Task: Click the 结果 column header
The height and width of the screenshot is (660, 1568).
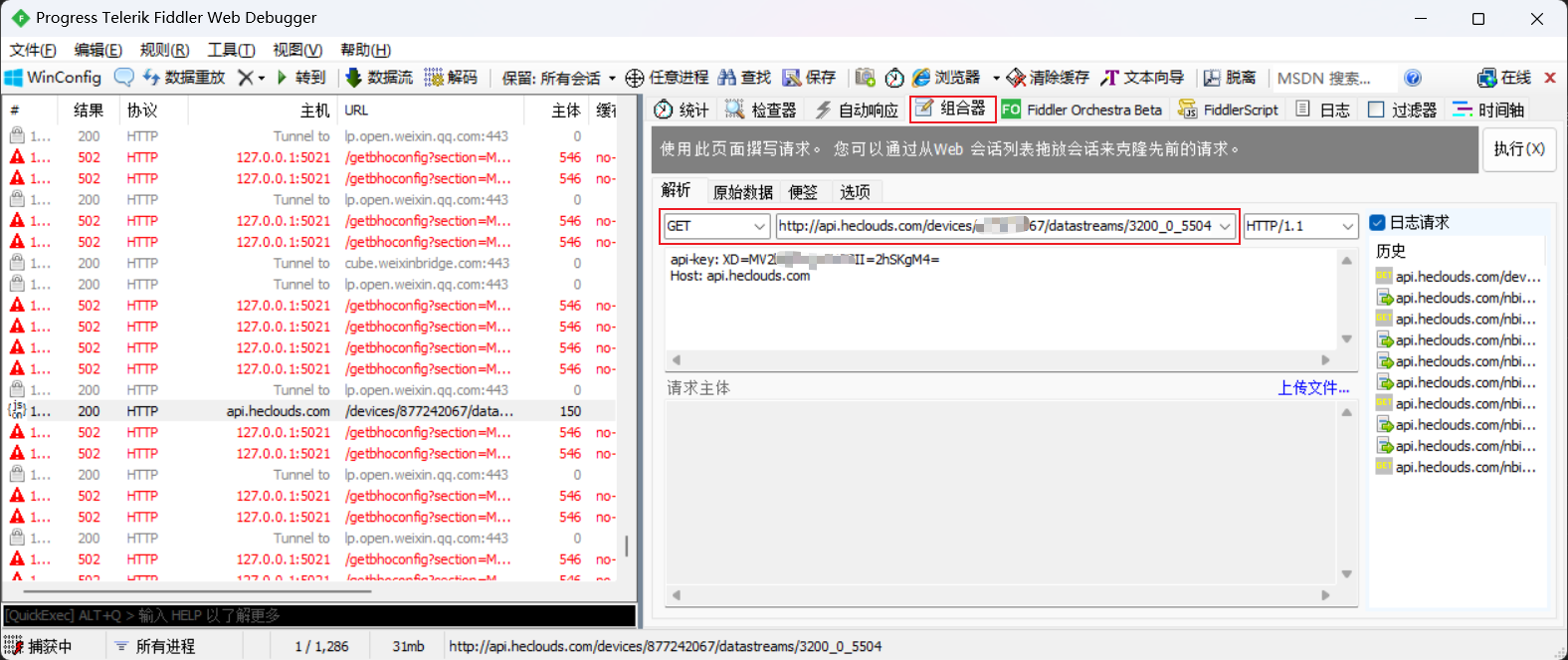Action: 89,110
